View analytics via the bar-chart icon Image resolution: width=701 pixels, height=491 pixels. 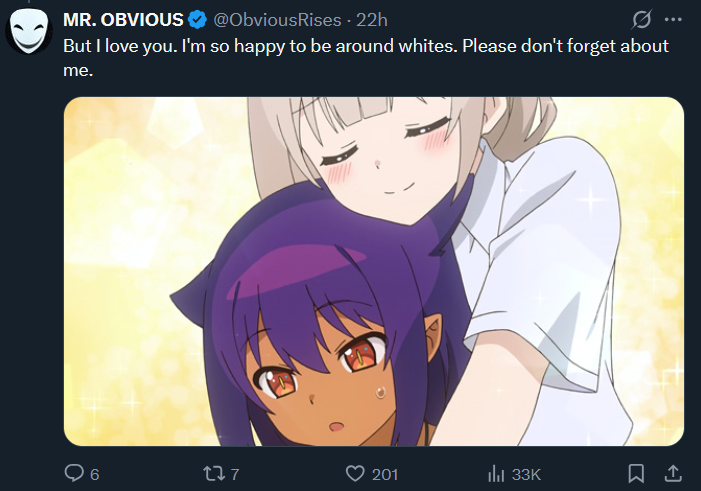[x=496, y=474]
